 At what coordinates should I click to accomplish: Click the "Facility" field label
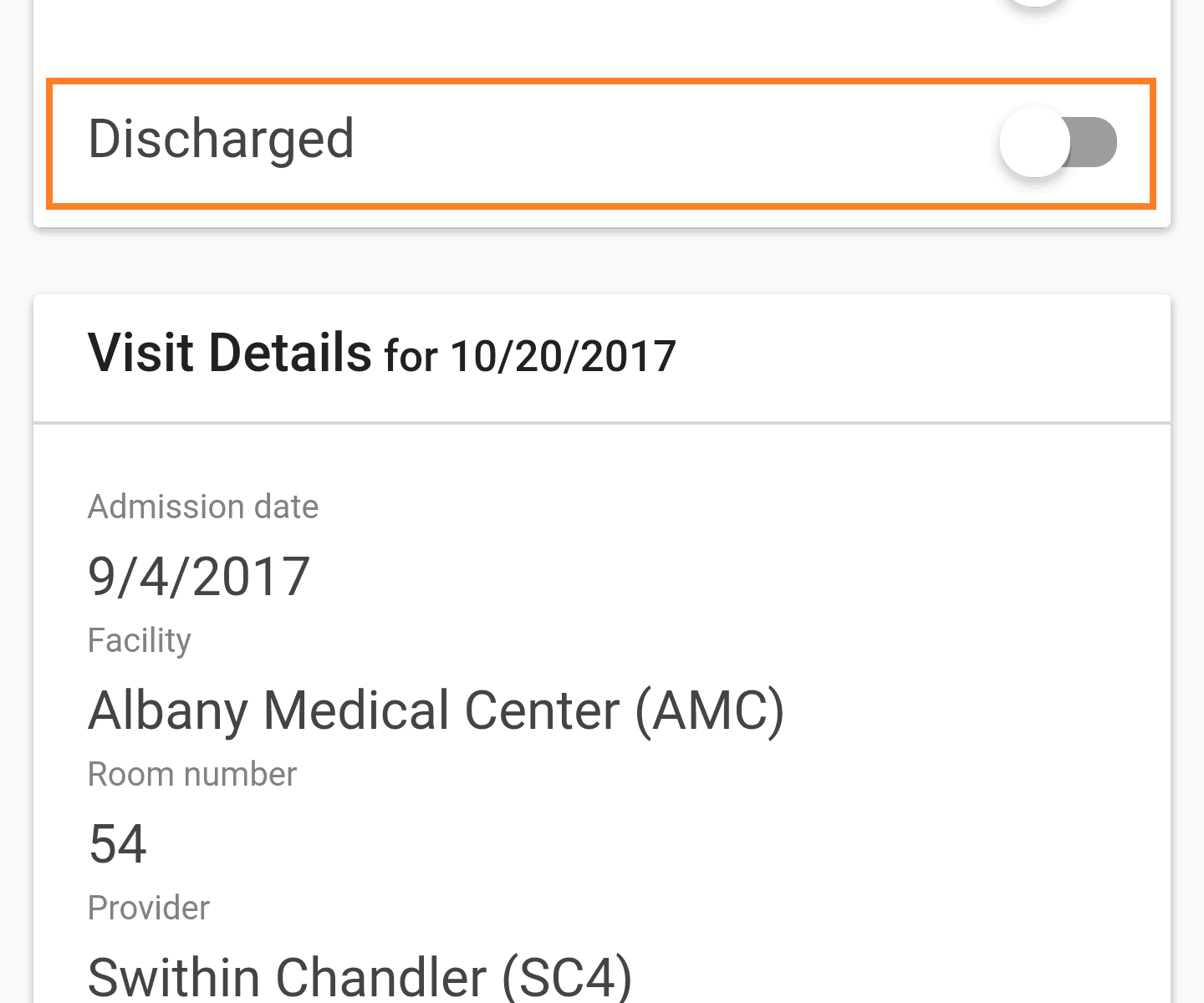pyautogui.click(x=140, y=641)
